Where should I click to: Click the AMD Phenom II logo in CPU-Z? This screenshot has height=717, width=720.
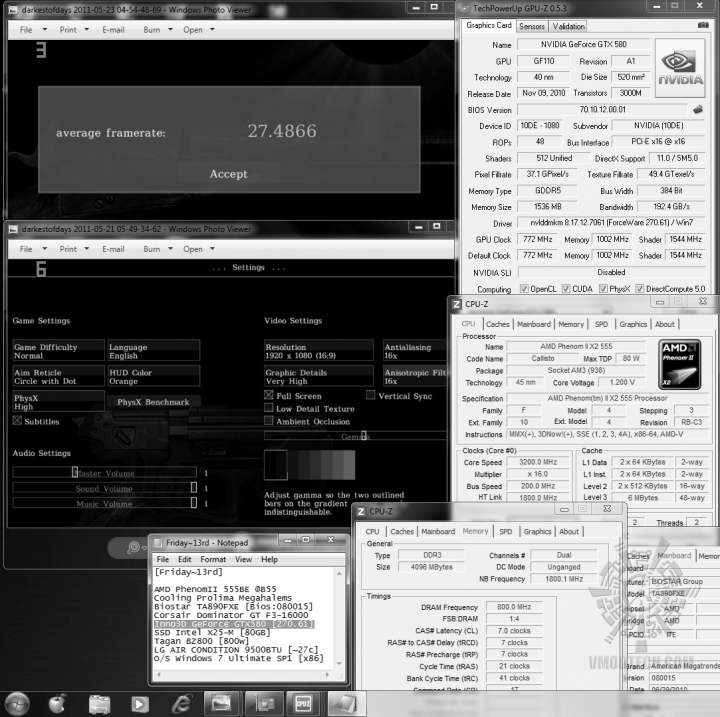click(x=680, y=364)
